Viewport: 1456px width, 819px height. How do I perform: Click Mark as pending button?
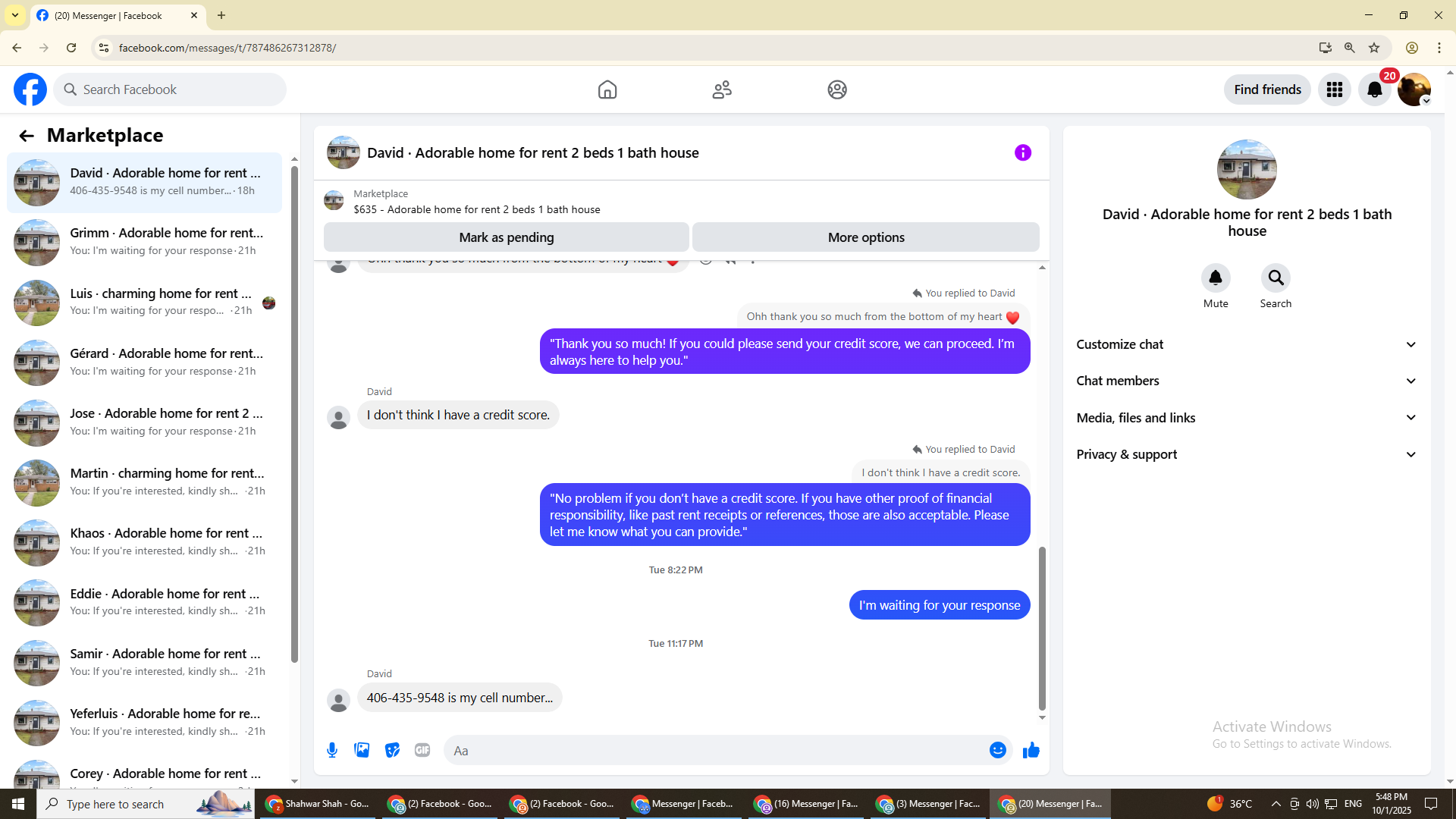tap(507, 237)
